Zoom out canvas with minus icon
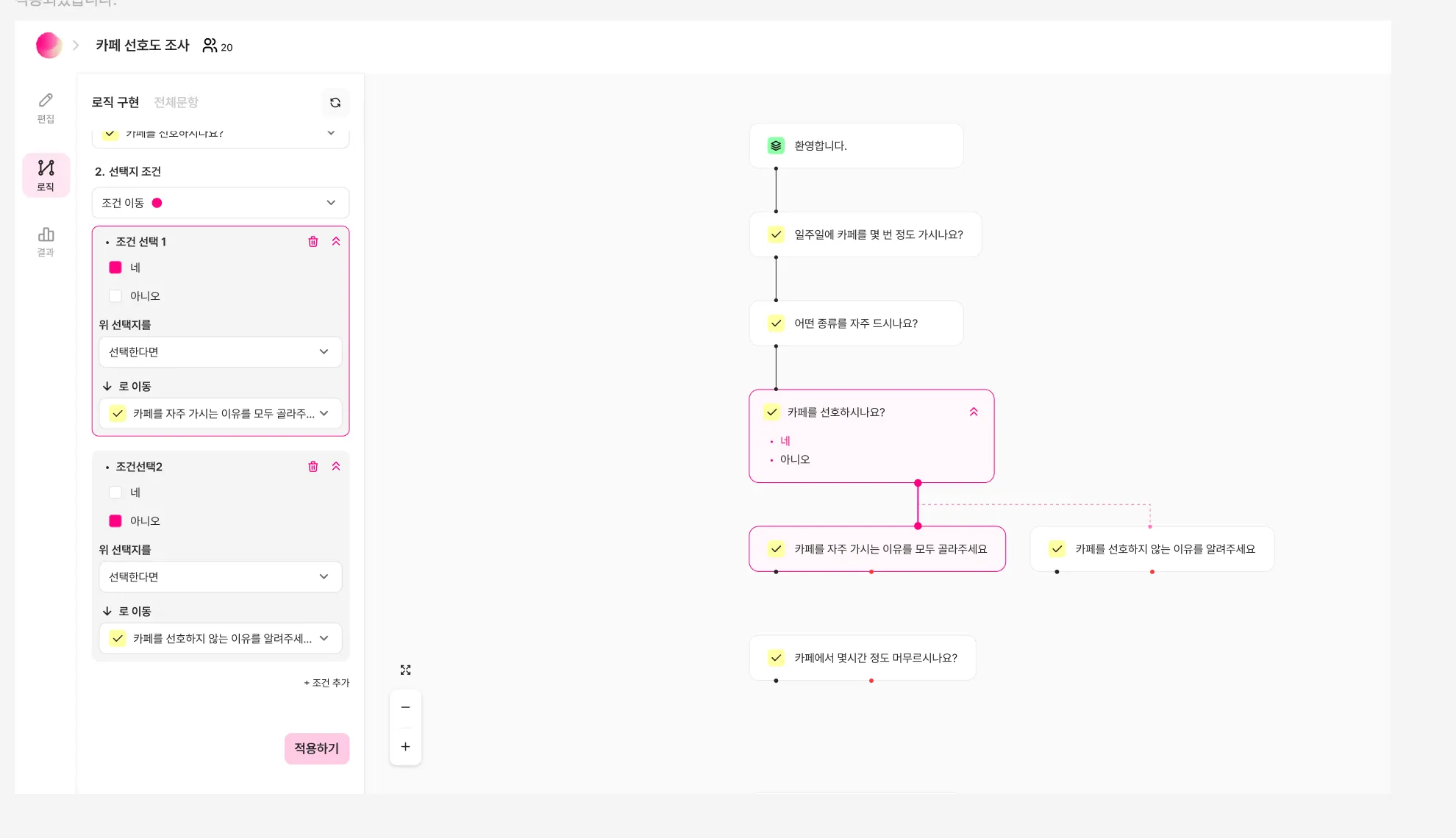The image size is (1456, 838). pos(405,707)
